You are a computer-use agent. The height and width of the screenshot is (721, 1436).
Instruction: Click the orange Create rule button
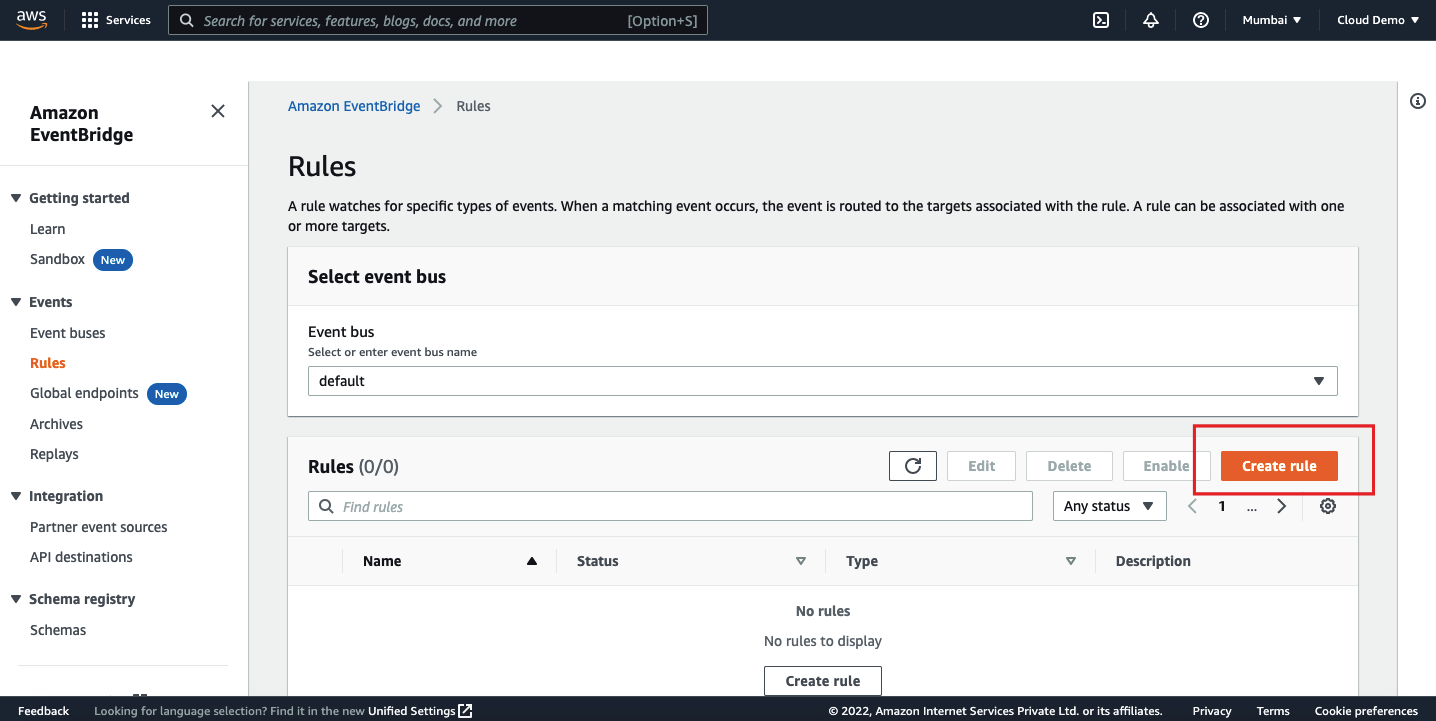point(1279,466)
